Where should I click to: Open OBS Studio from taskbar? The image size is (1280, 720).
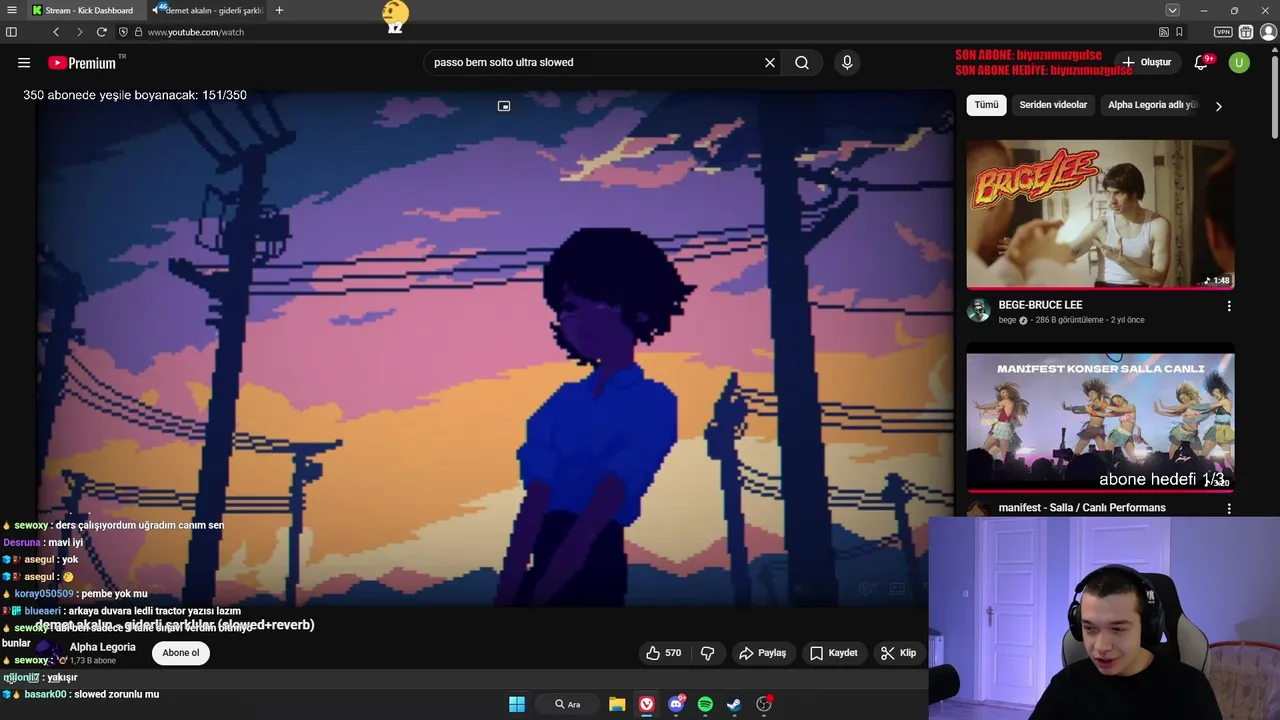pyautogui.click(x=764, y=704)
